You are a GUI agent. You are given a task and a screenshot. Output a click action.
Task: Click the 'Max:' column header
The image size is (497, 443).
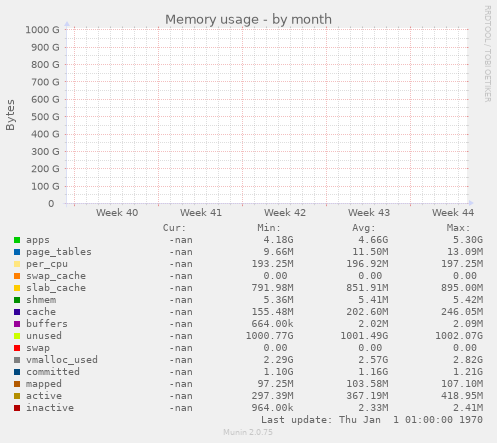point(458,228)
